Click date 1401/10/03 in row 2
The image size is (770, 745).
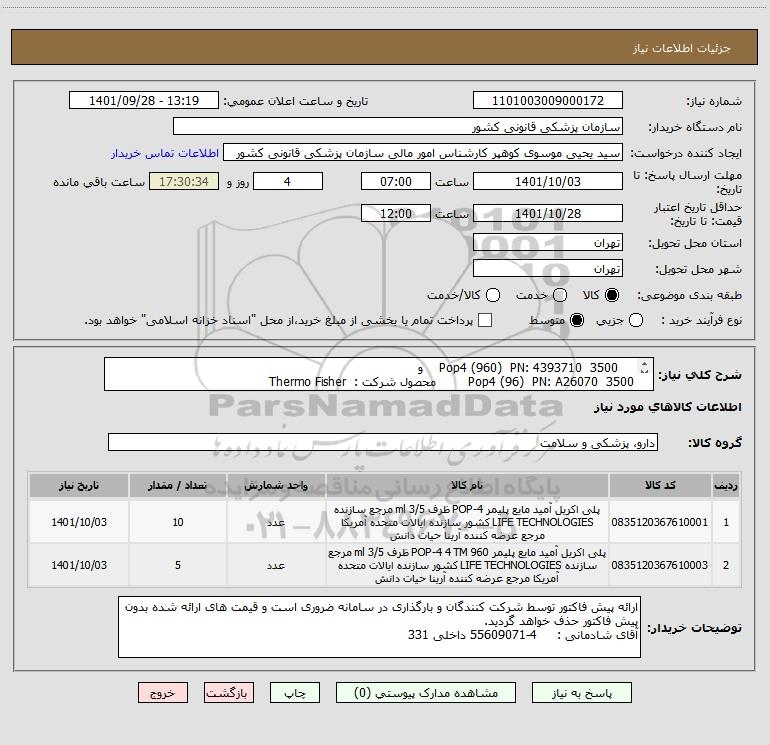click(79, 565)
